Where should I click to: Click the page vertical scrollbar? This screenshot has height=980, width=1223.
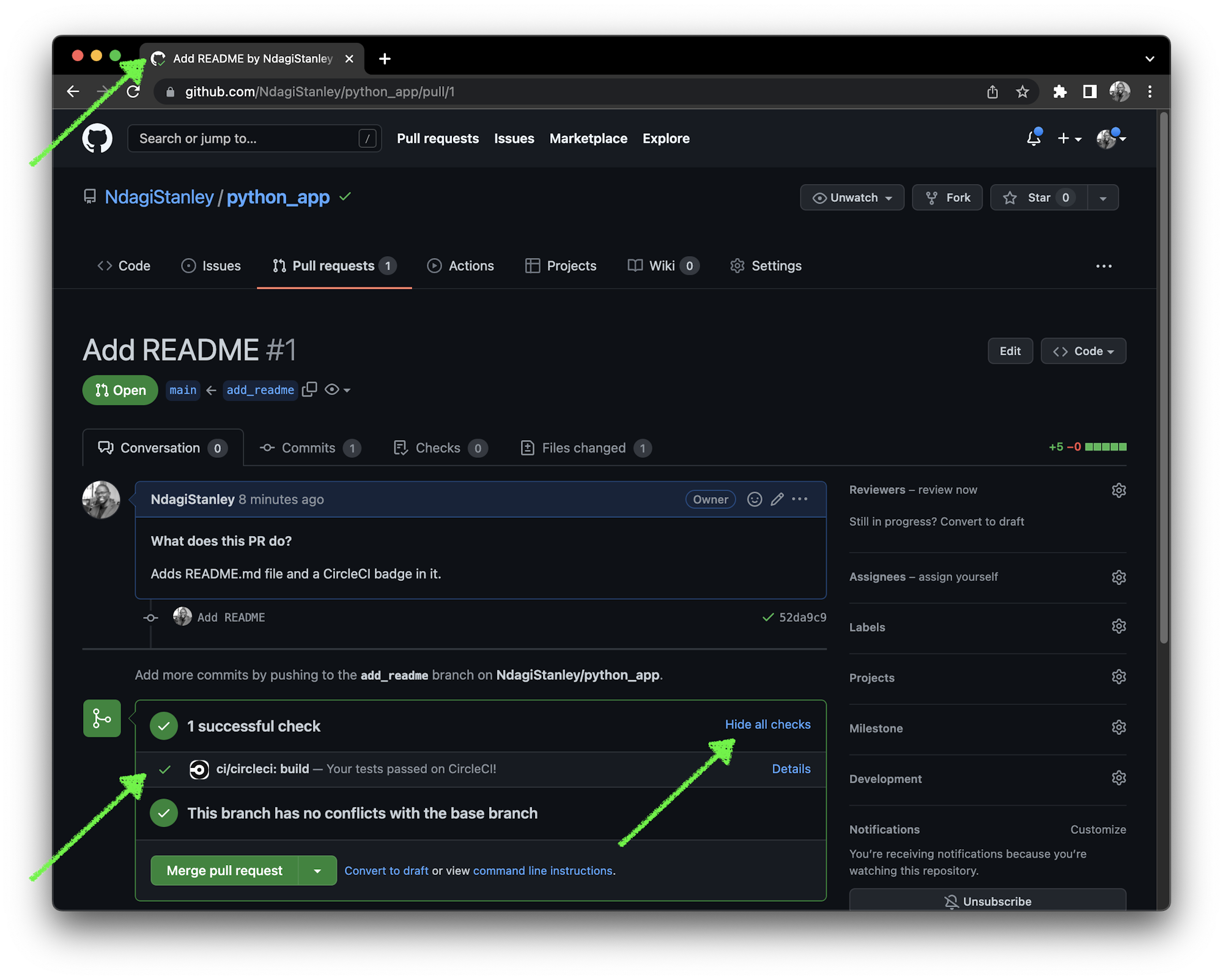1164,379
